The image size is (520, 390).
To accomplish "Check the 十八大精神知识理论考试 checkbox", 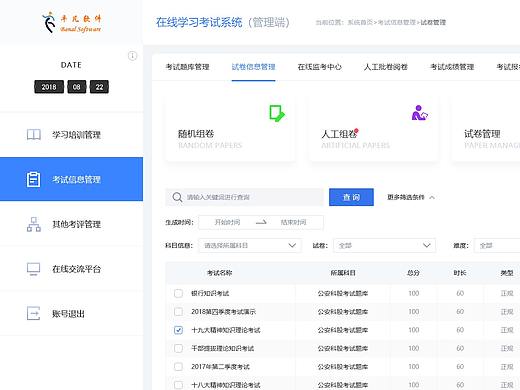I will point(178,385).
